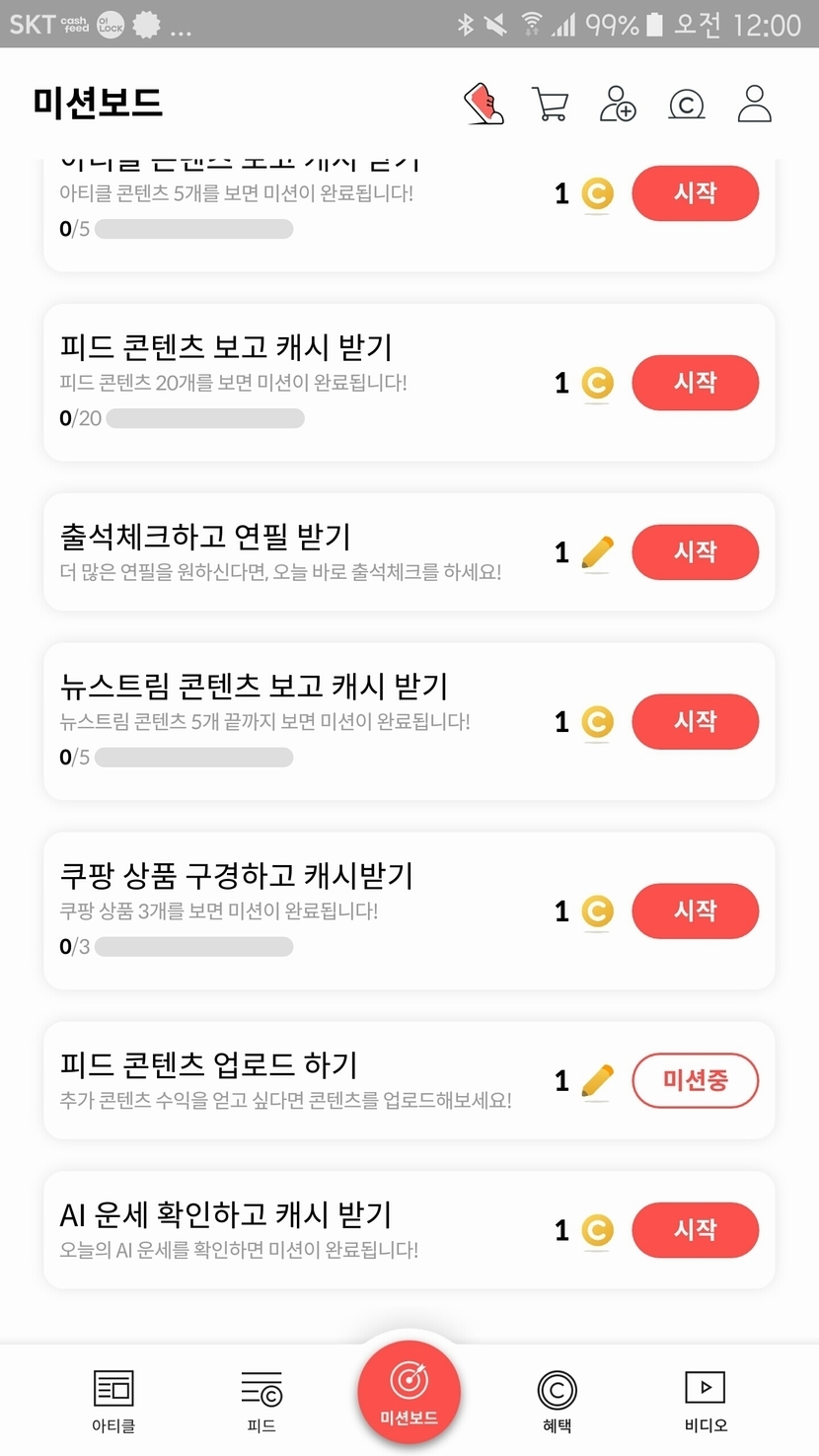Open the cash coin icon in header
The image size is (819, 1456).
point(687,104)
